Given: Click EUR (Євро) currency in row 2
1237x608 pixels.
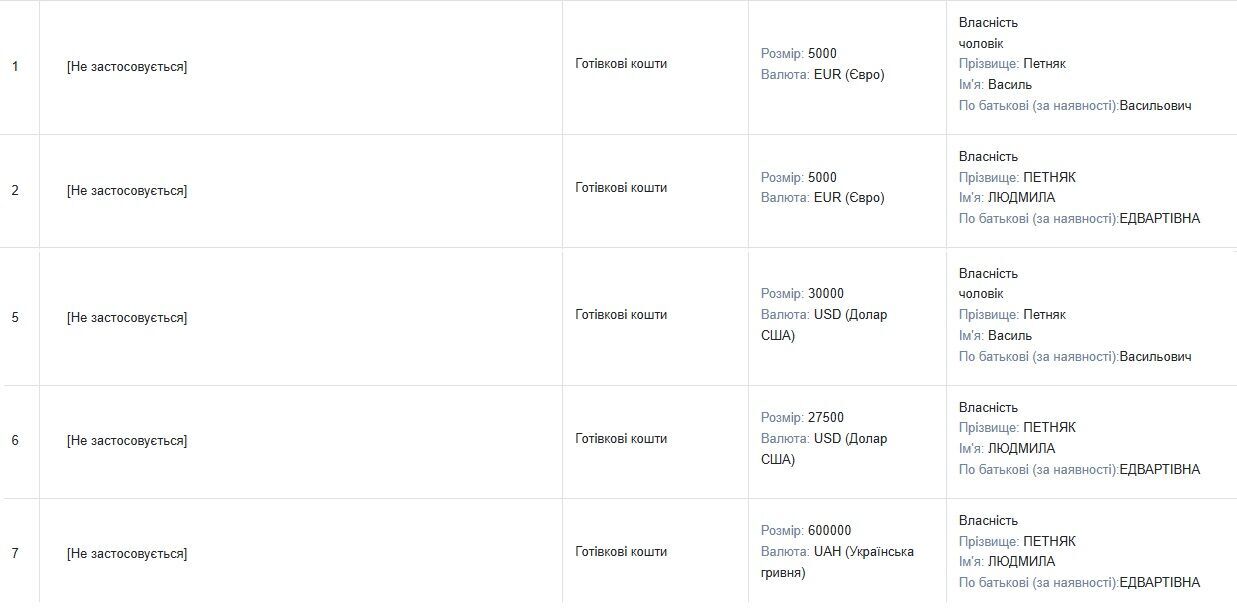Looking at the screenshot, I should pyautogui.click(x=849, y=198).
